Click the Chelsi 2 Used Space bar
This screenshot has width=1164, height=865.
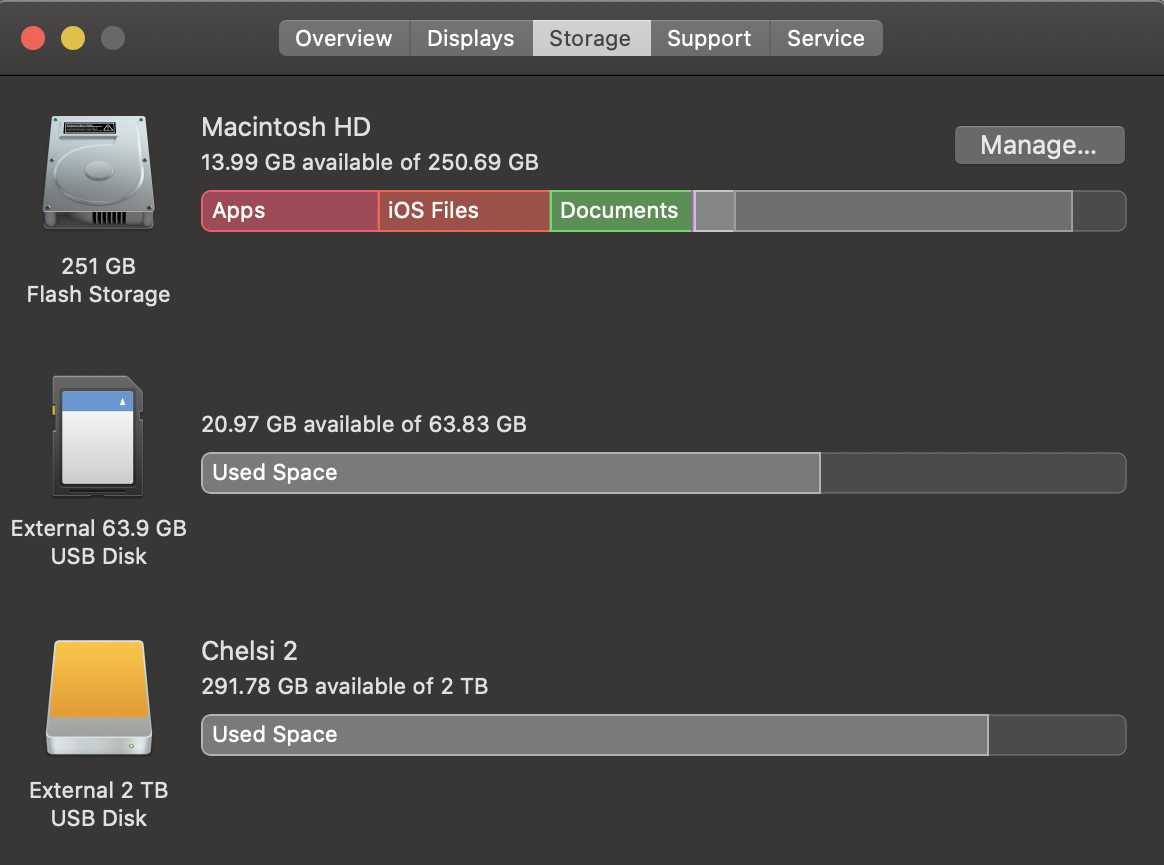pyautogui.click(x=594, y=735)
